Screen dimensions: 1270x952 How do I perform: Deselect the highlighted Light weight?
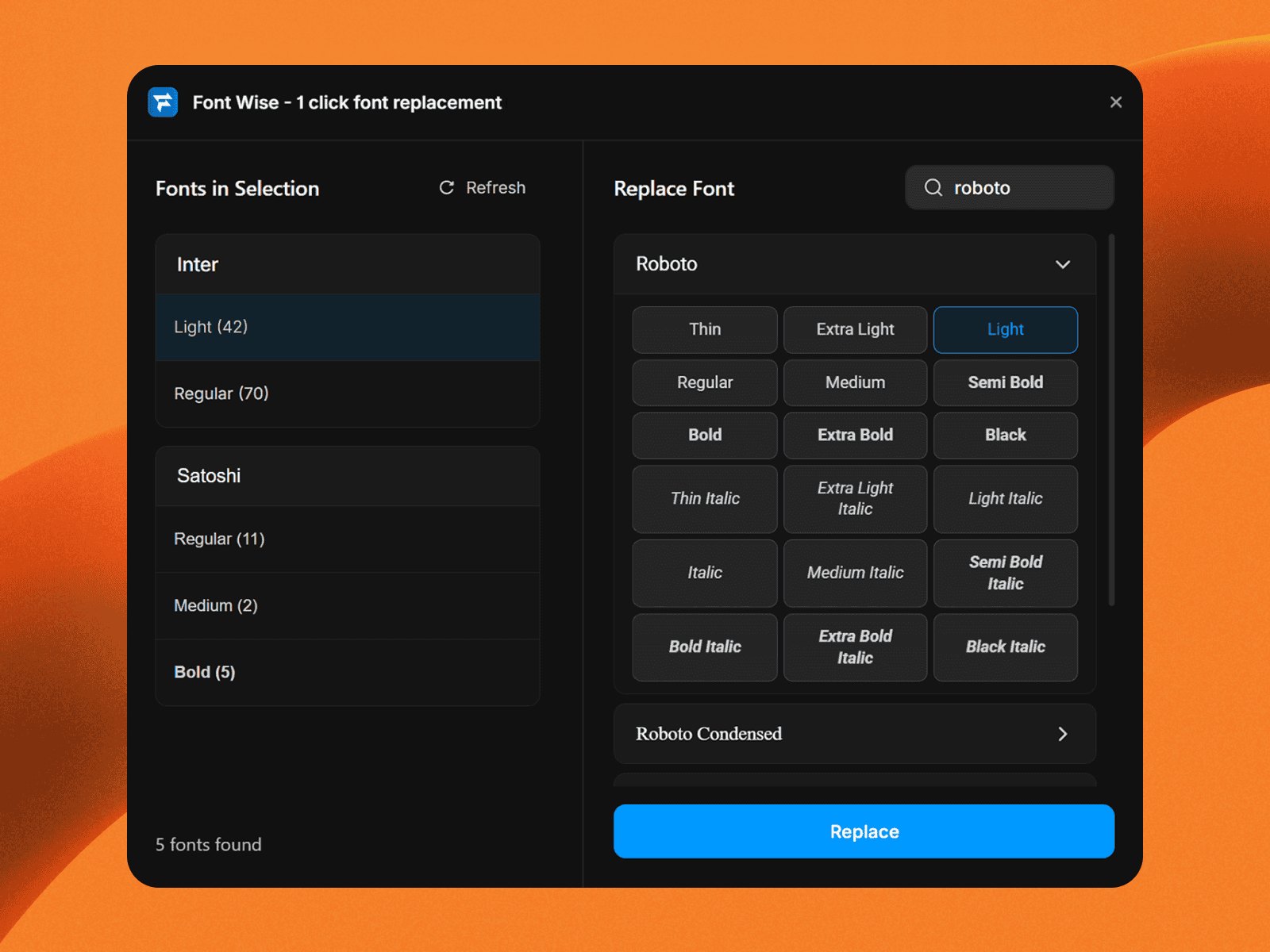click(x=1005, y=329)
